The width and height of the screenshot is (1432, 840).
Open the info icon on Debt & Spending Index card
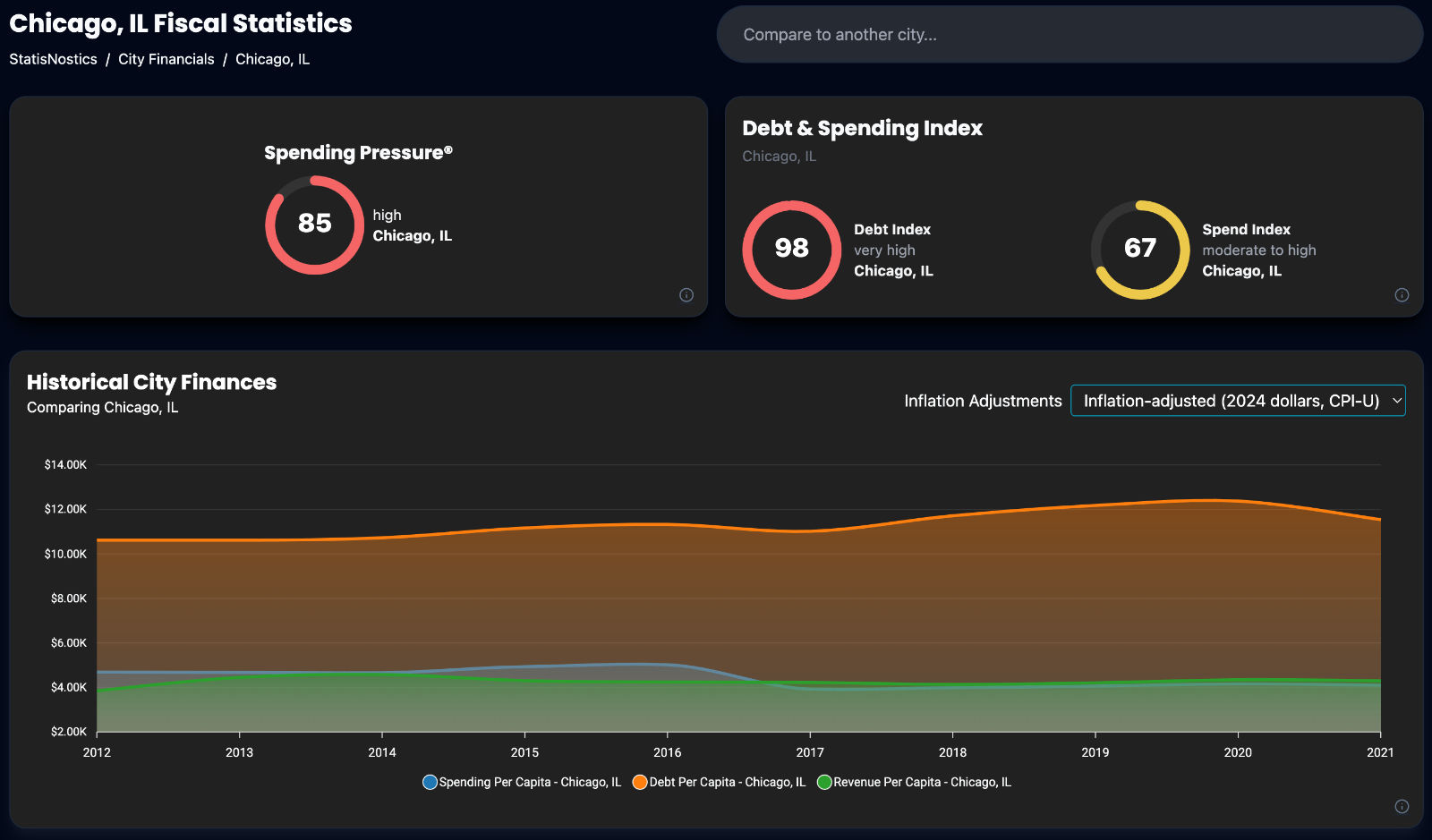pos(1402,295)
